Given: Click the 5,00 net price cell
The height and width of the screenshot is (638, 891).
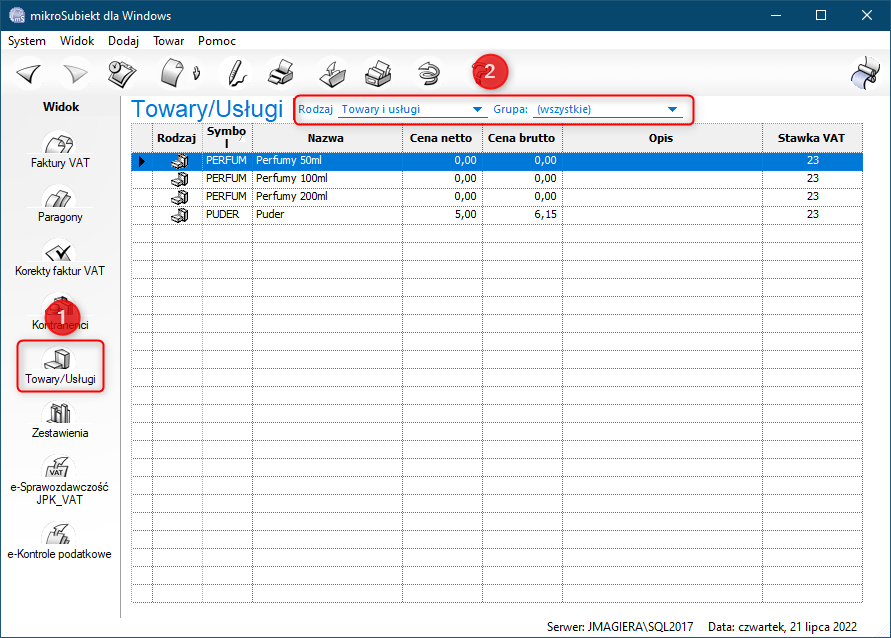Looking at the screenshot, I should coord(442,214).
